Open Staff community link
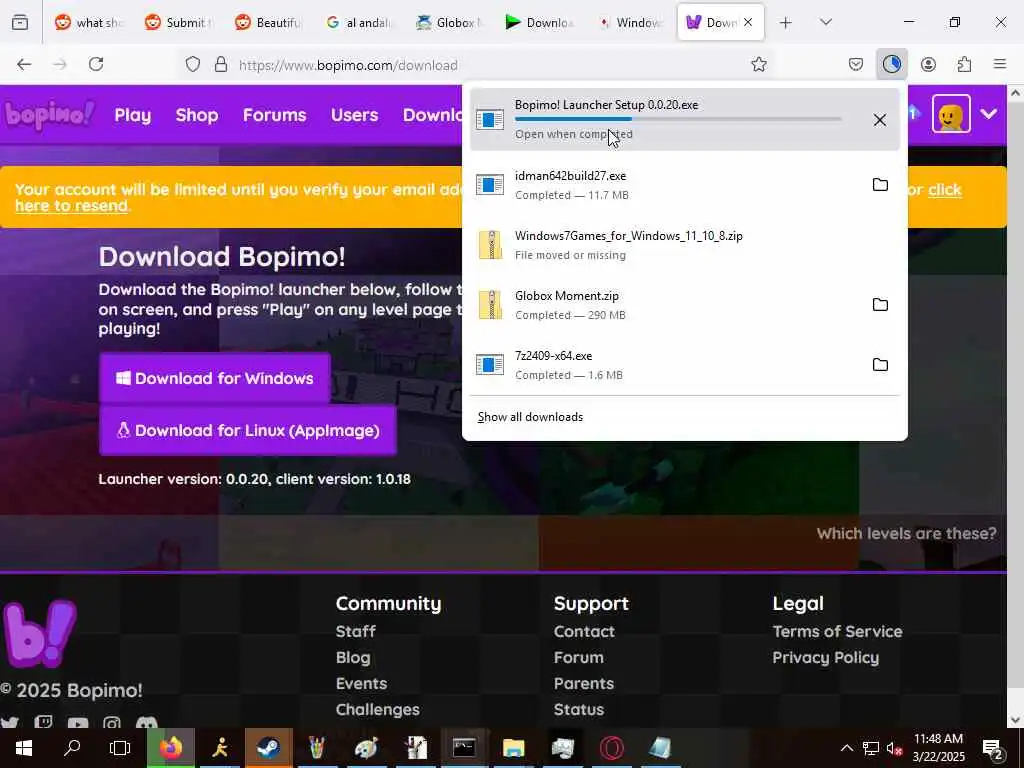1024x768 pixels. [x=355, y=632]
